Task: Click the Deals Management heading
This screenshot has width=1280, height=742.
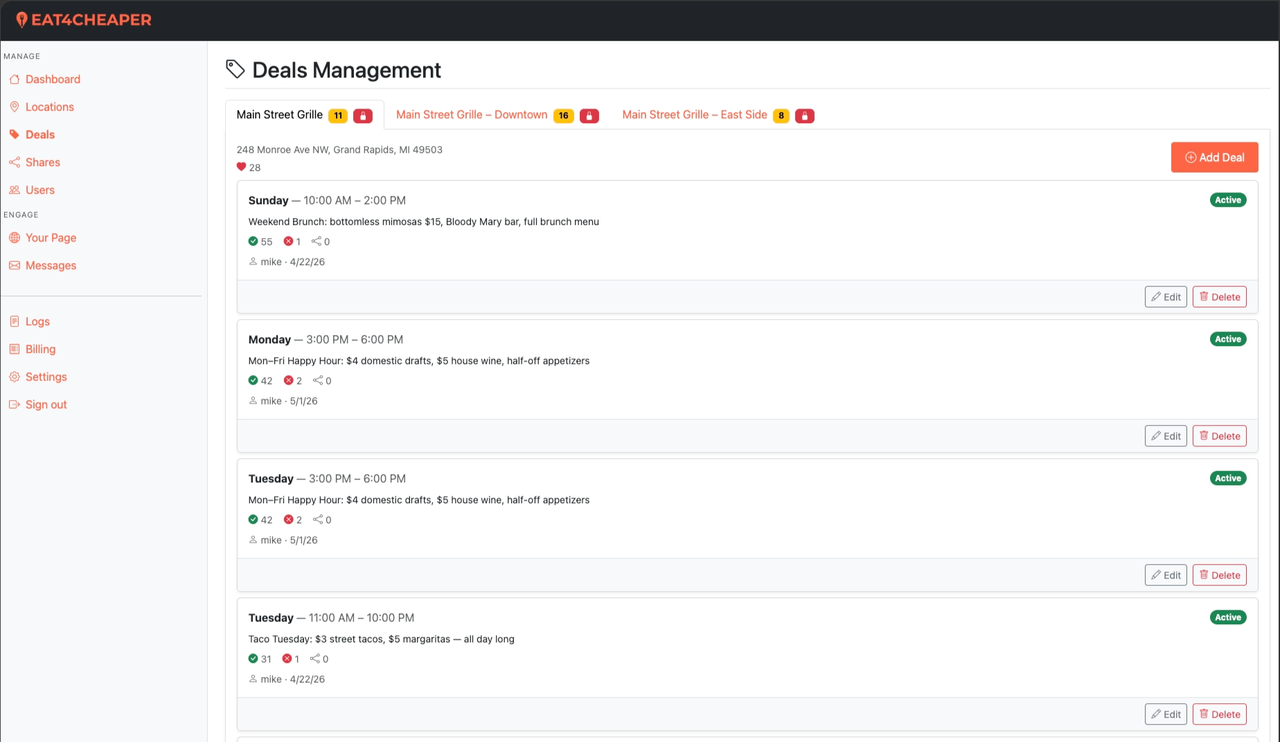Action: pyautogui.click(x=346, y=70)
